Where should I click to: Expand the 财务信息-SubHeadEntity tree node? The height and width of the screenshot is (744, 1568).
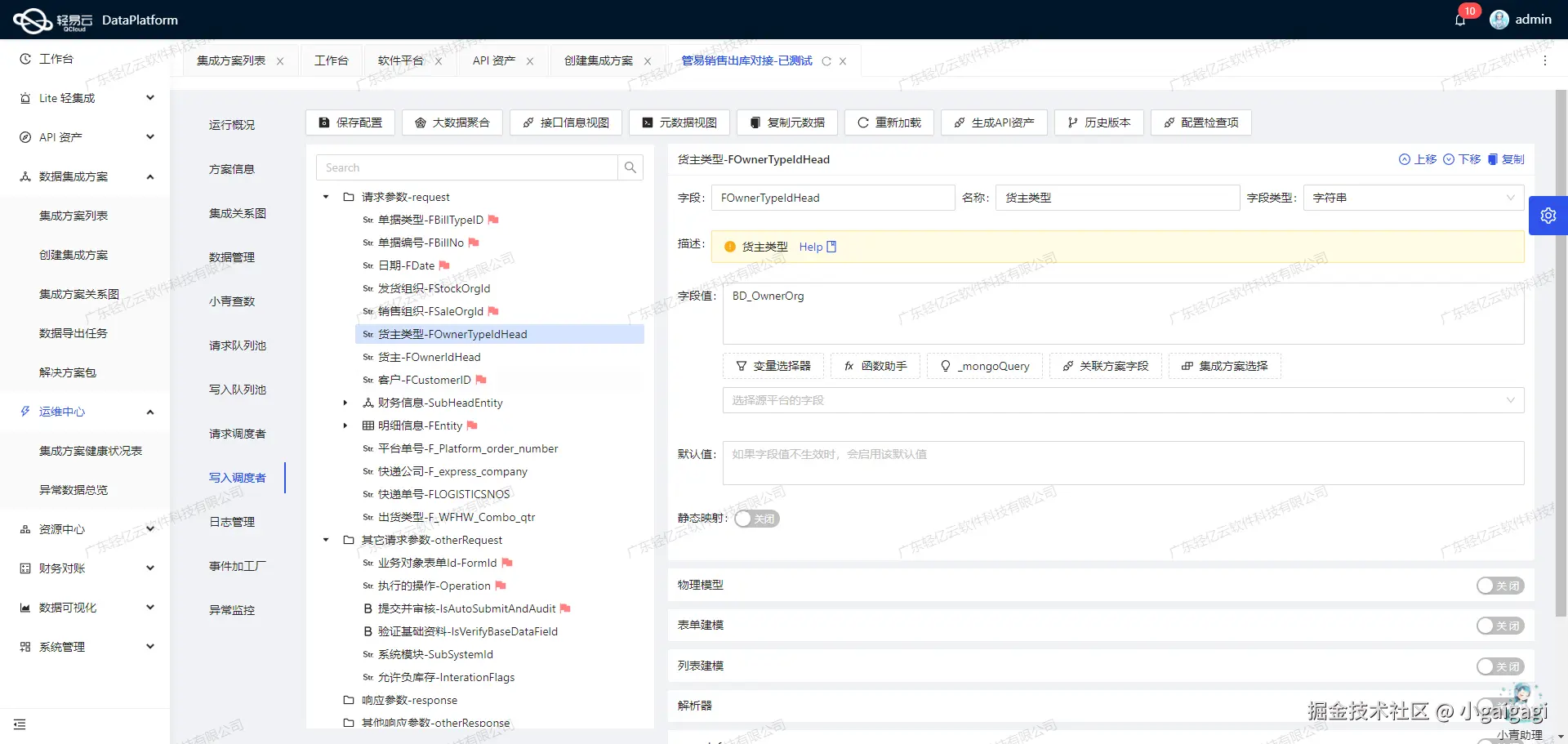click(344, 403)
